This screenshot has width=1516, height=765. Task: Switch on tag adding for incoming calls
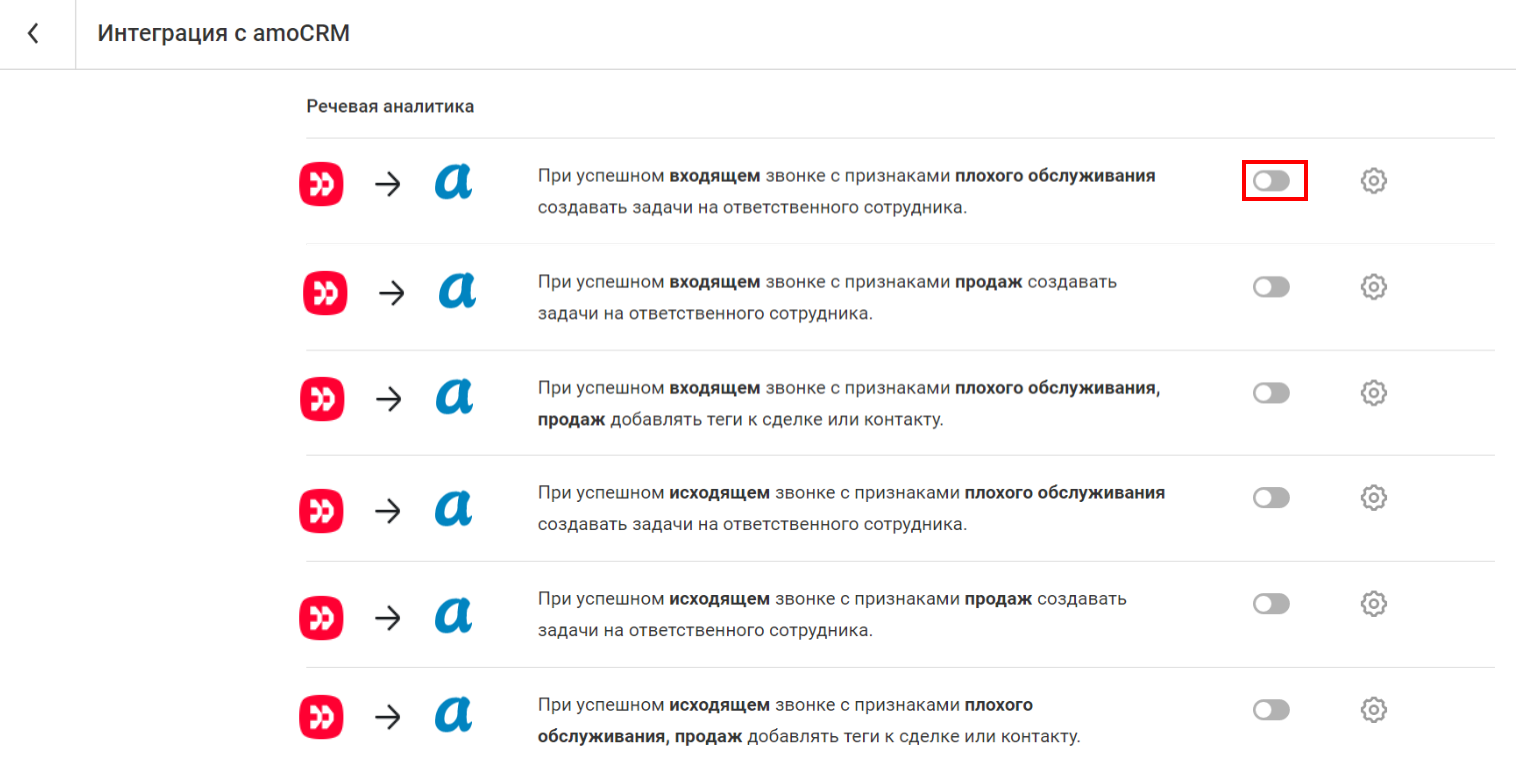(1272, 393)
